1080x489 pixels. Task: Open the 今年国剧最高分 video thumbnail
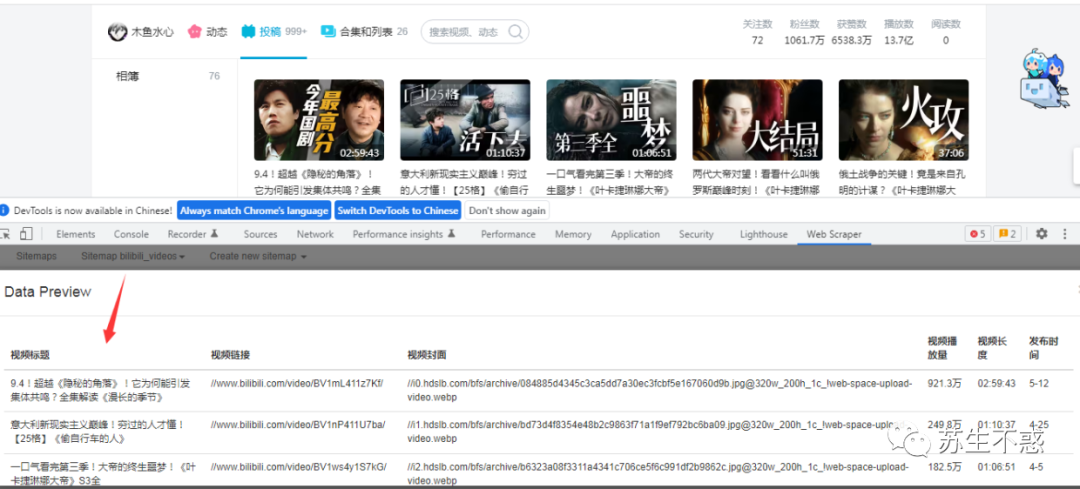click(319, 120)
